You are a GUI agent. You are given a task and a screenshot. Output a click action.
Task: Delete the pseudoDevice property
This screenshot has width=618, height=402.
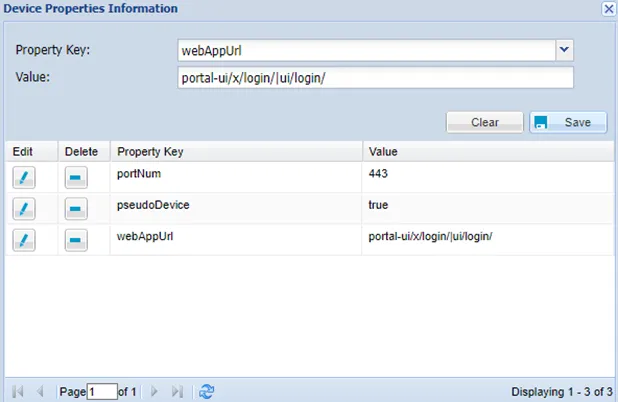click(76, 208)
